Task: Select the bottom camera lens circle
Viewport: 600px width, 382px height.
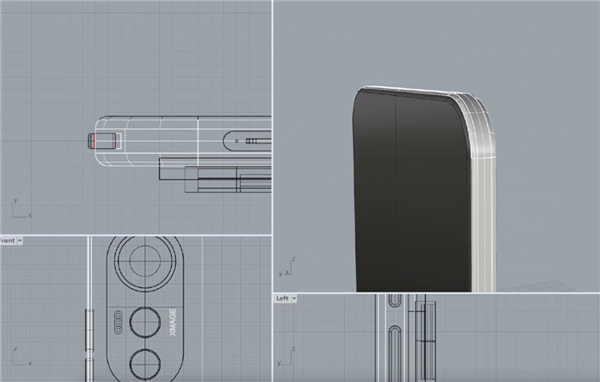Action: coord(145,365)
